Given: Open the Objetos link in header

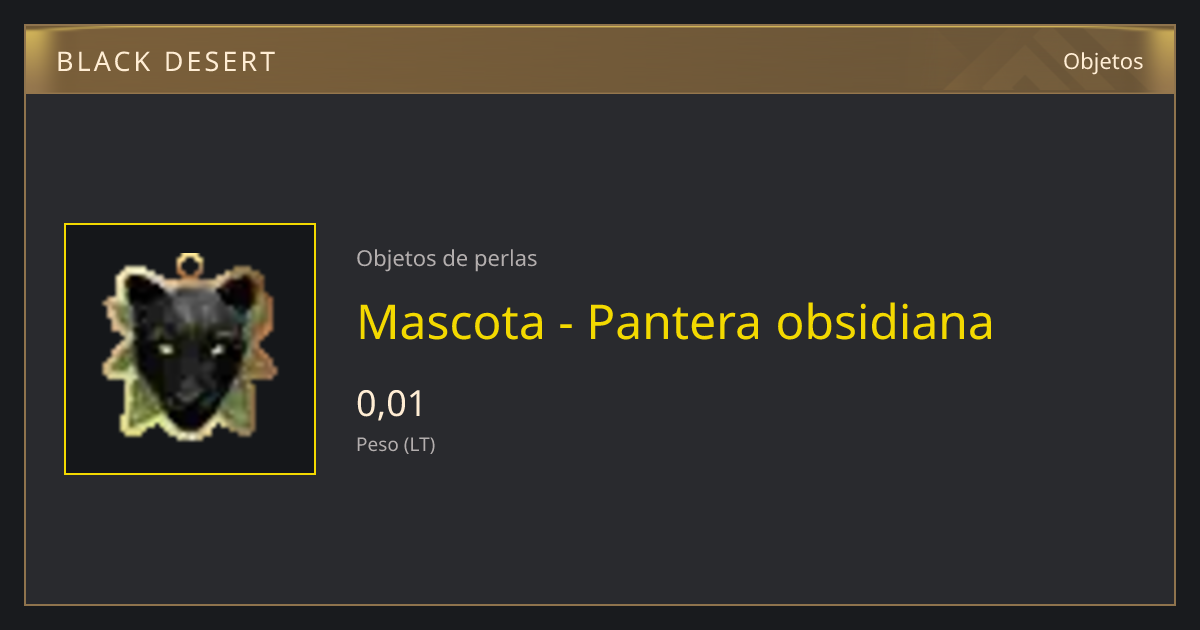Looking at the screenshot, I should [1103, 61].
